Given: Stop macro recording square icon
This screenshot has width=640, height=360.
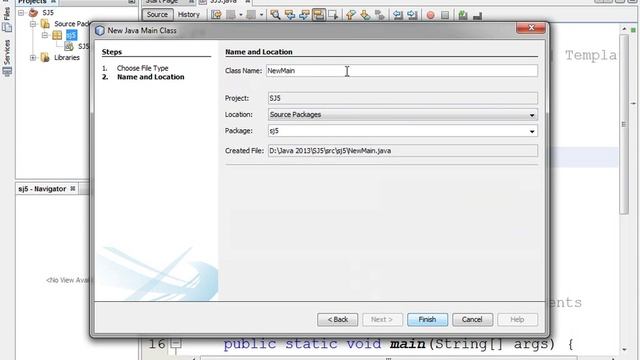Looking at the screenshot, I should point(445,15).
